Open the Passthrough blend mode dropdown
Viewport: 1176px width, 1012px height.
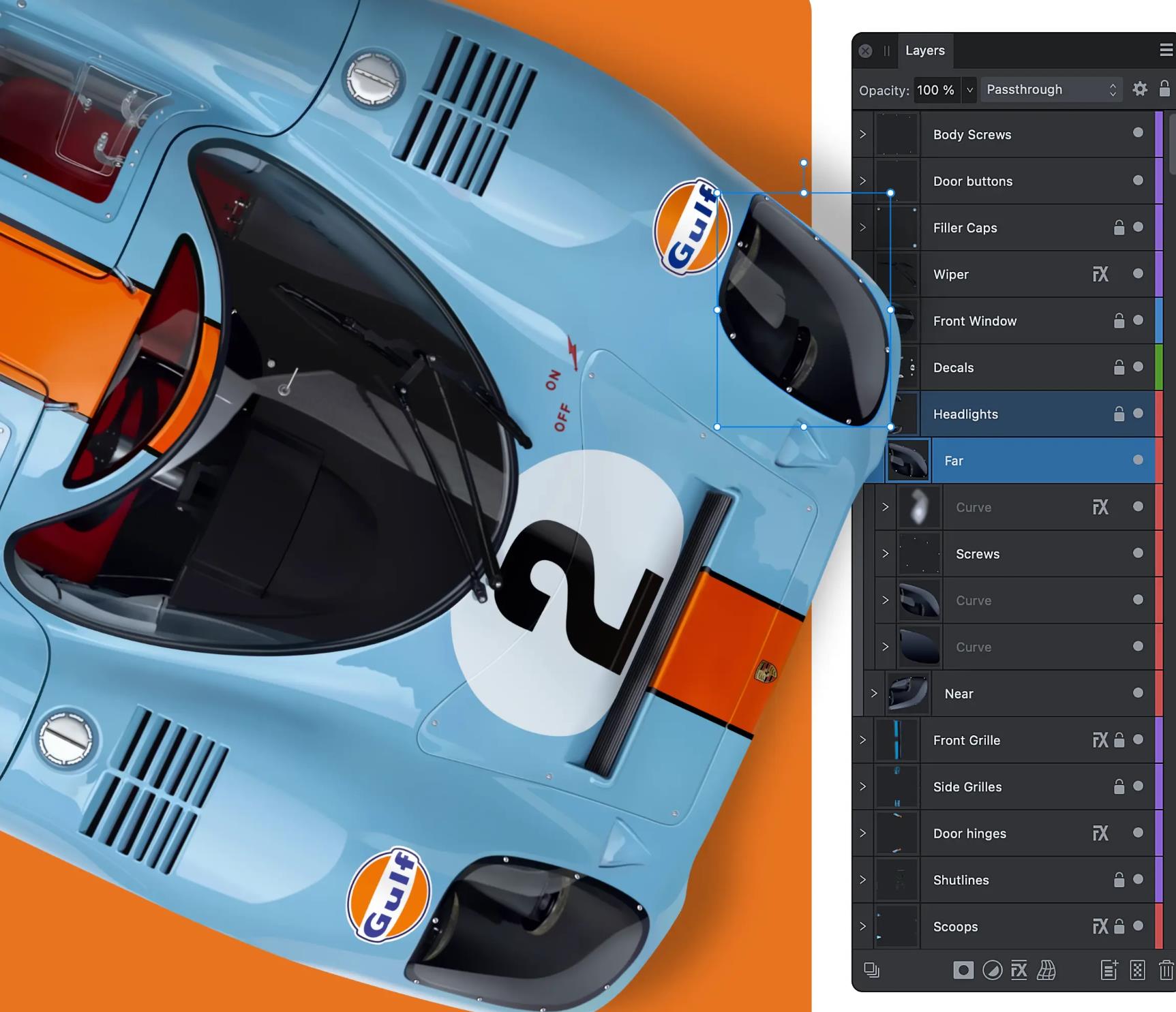[x=1051, y=90]
